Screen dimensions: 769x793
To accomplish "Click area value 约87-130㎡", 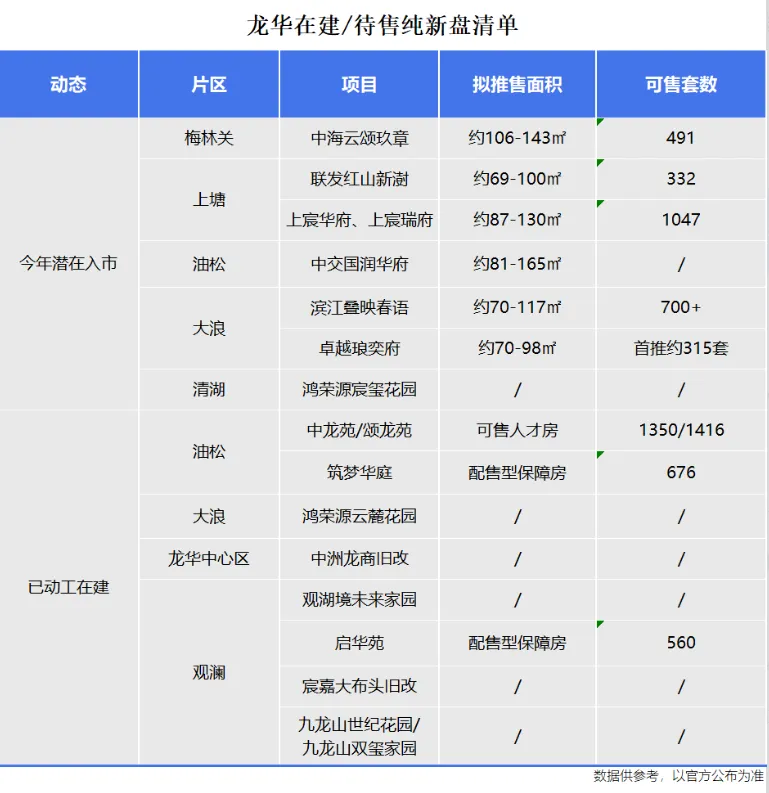I will (x=517, y=220).
